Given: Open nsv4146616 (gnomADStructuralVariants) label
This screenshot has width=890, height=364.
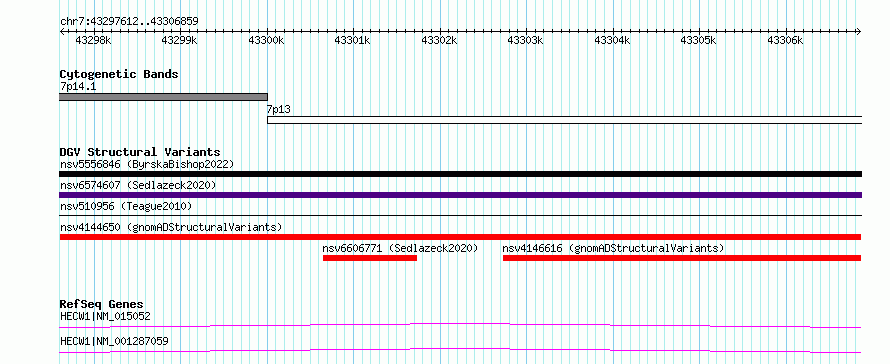Looking at the screenshot, I should click(613, 248).
